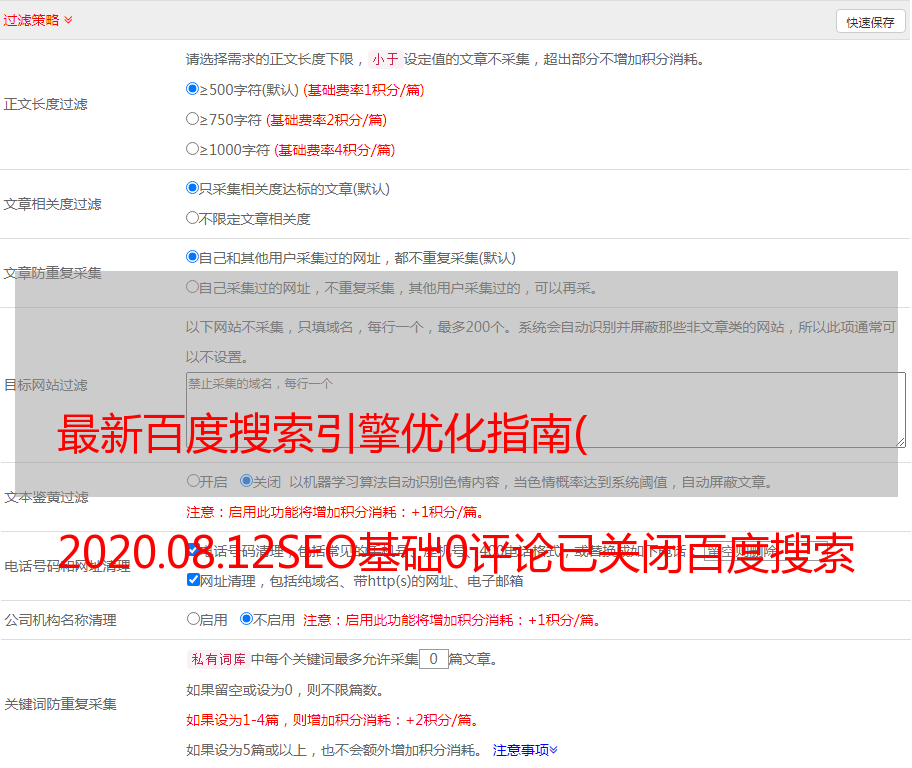Select 不启用 for 公司机构名称清理

tap(246, 618)
